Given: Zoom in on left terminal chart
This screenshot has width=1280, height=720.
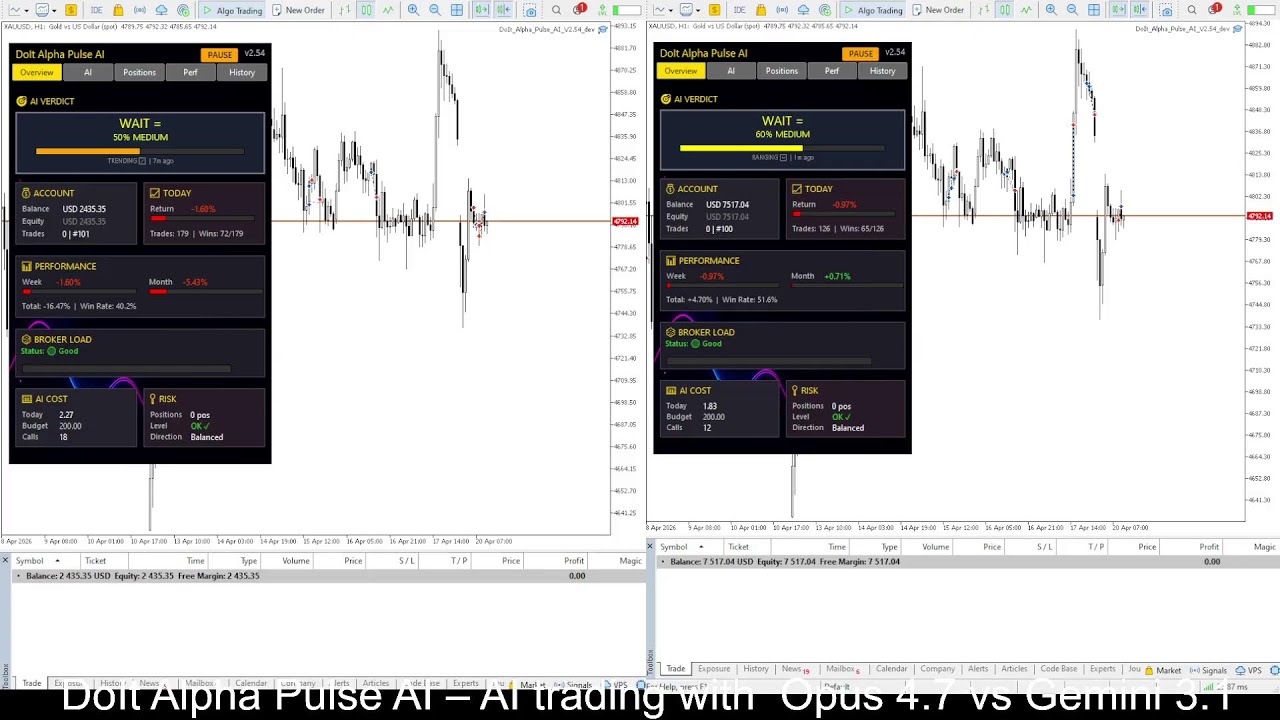Looking at the screenshot, I should [x=413, y=10].
